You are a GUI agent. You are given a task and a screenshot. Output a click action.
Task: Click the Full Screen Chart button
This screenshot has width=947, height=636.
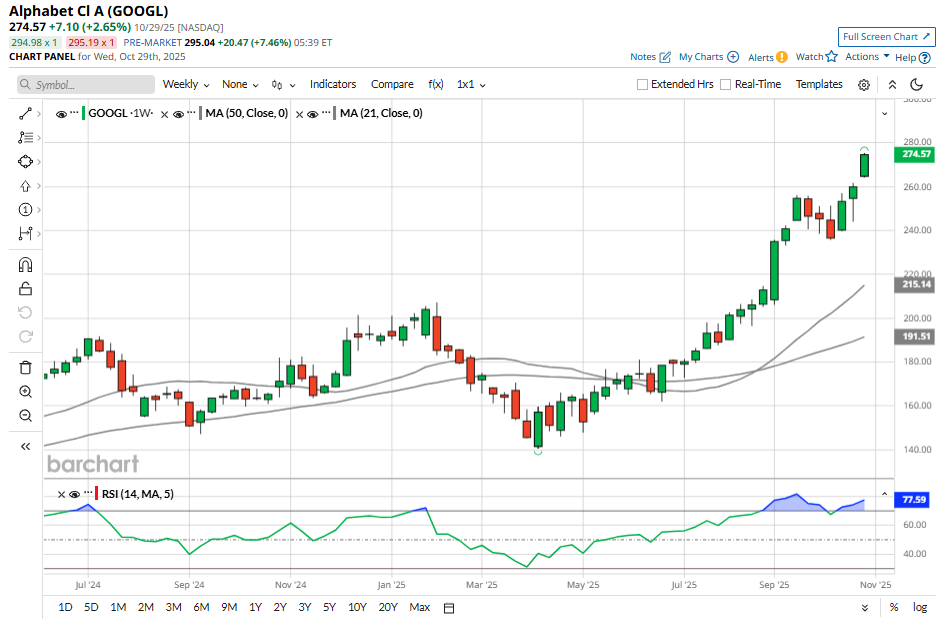click(x=886, y=37)
